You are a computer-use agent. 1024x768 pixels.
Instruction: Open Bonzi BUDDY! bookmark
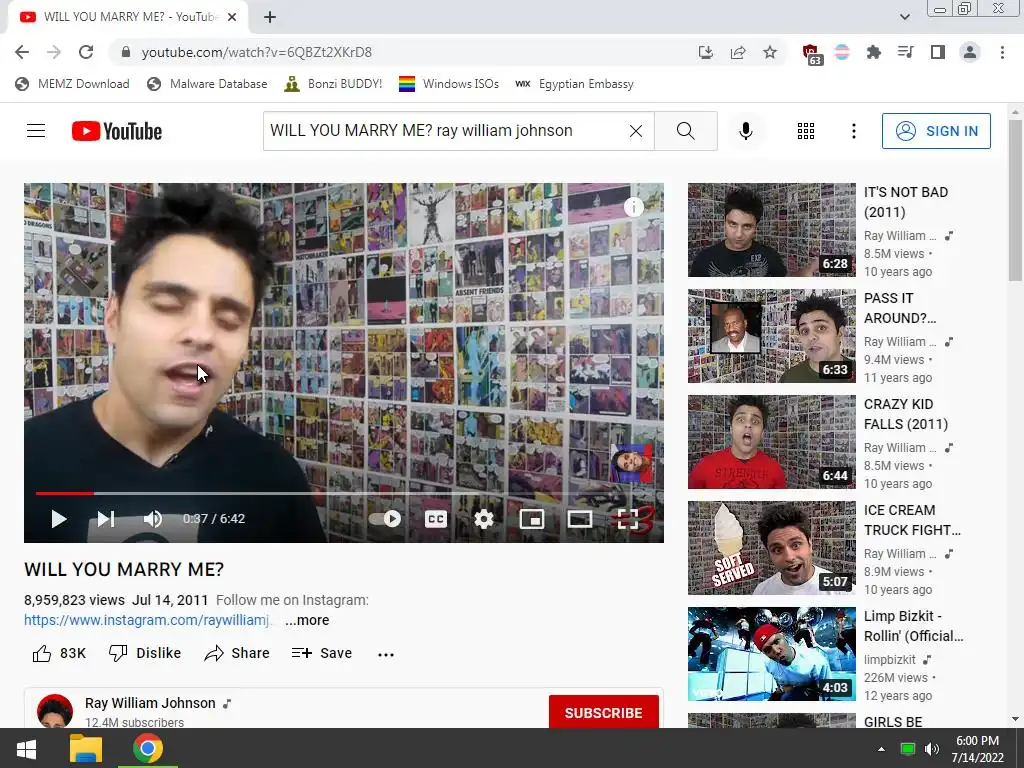[x=334, y=84]
